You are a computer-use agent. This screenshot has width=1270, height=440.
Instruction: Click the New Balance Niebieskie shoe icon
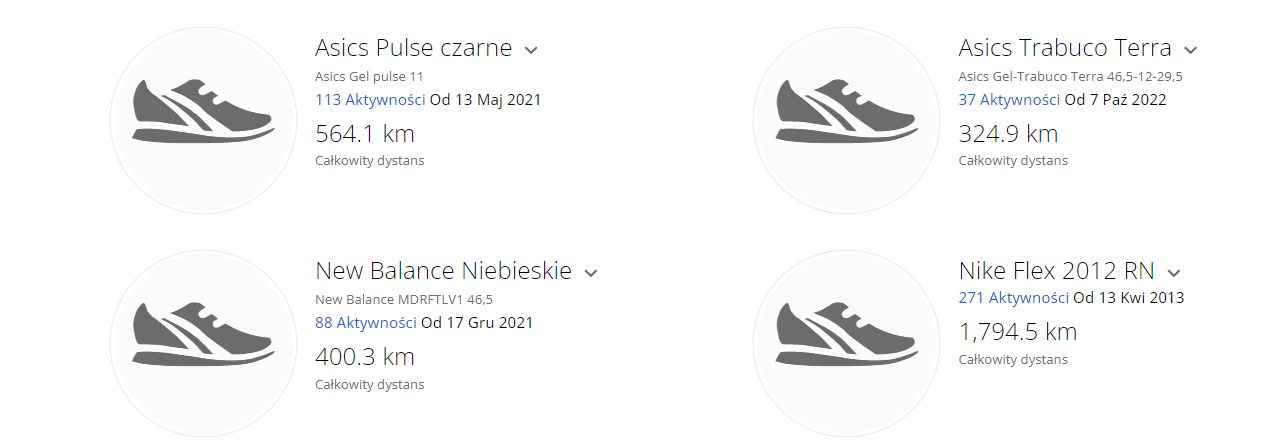tap(203, 343)
